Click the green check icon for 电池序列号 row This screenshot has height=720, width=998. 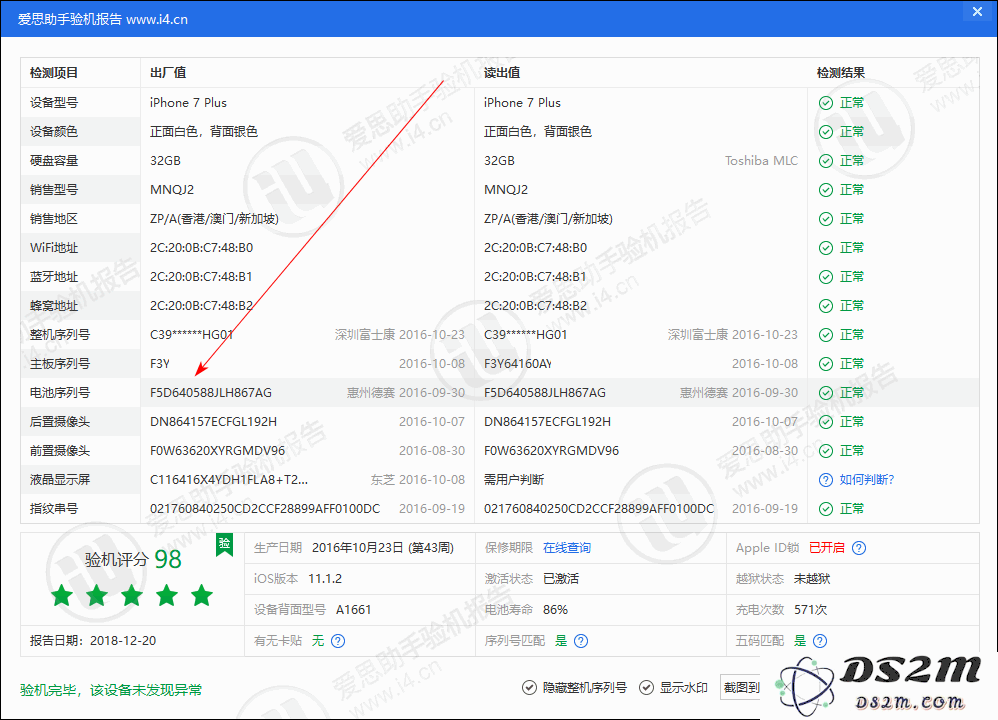[826, 393]
